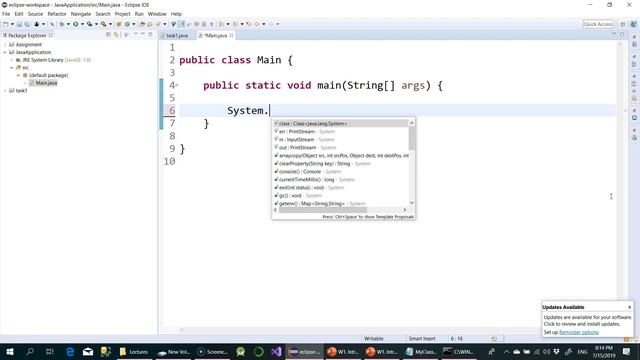Click the Save toolbar icon
640x360 pixels.
pos(19,24)
